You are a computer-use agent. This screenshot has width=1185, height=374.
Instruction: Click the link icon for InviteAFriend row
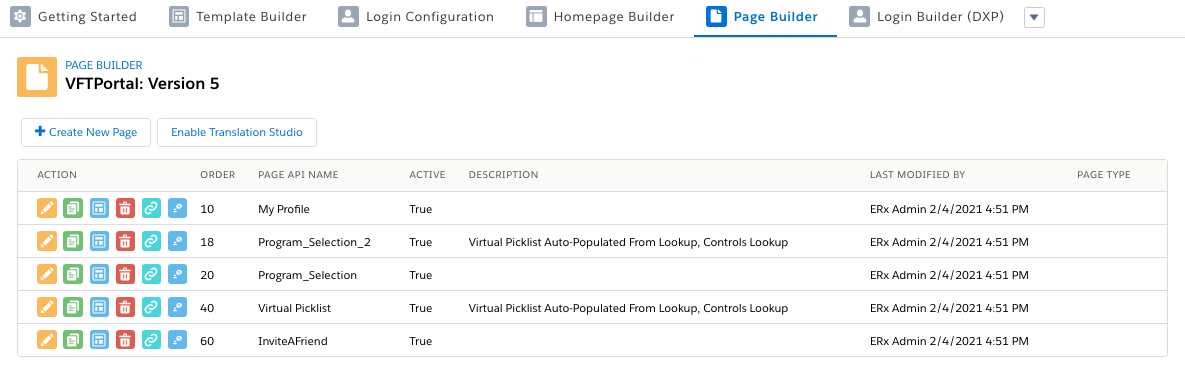click(x=151, y=342)
